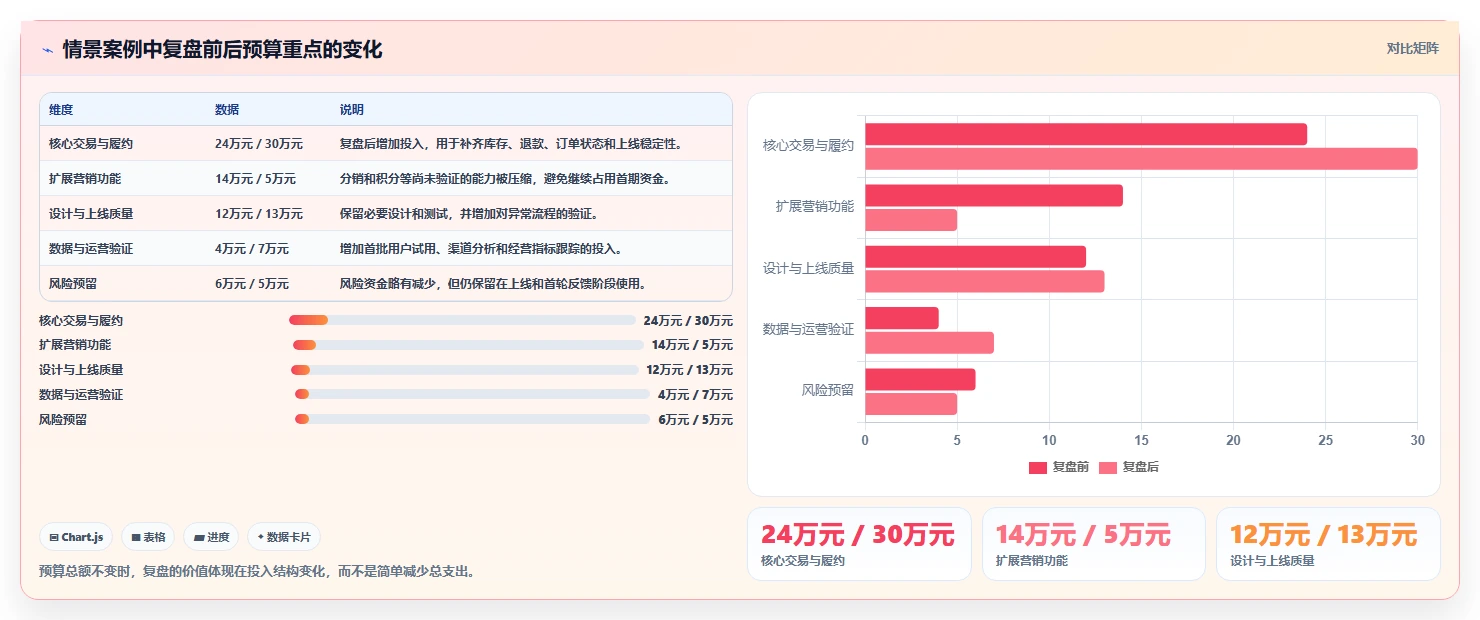Click the light 复盘后 chart bar for 扩展营销功能
The width and height of the screenshot is (1480, 620).
911,219
